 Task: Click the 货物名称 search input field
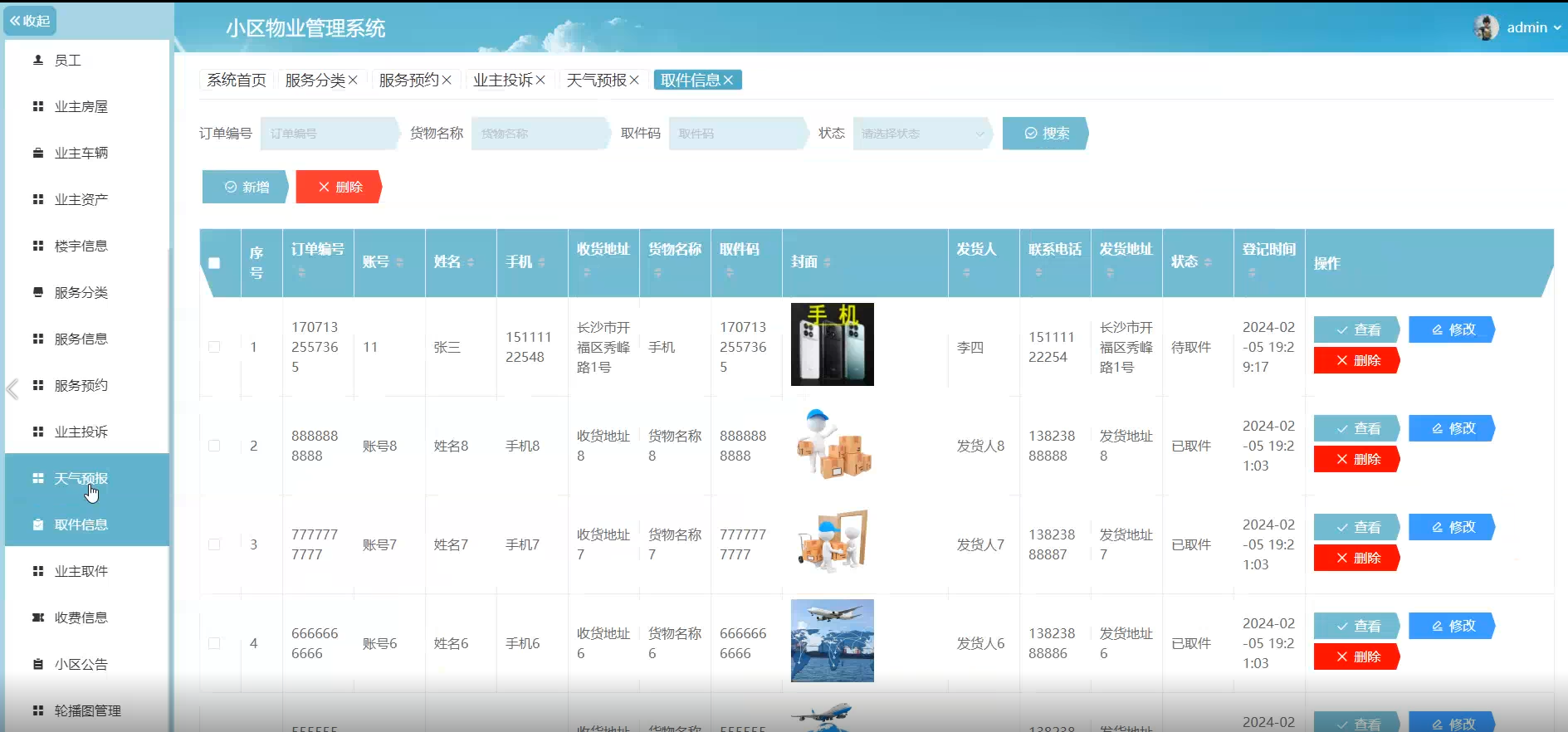click(540, 134)
